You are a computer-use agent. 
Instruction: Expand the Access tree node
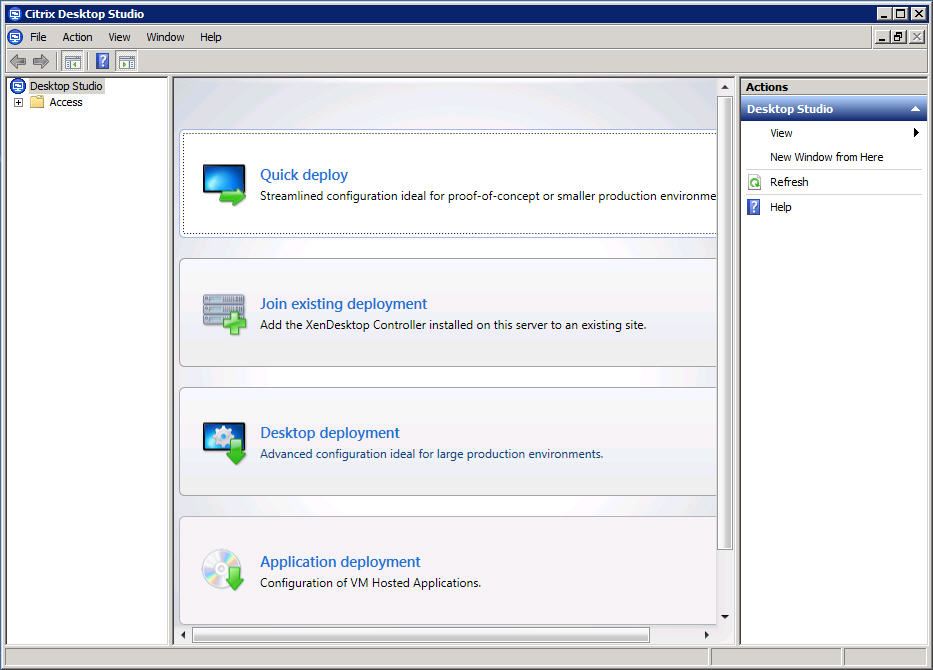[x=18, y=102]
